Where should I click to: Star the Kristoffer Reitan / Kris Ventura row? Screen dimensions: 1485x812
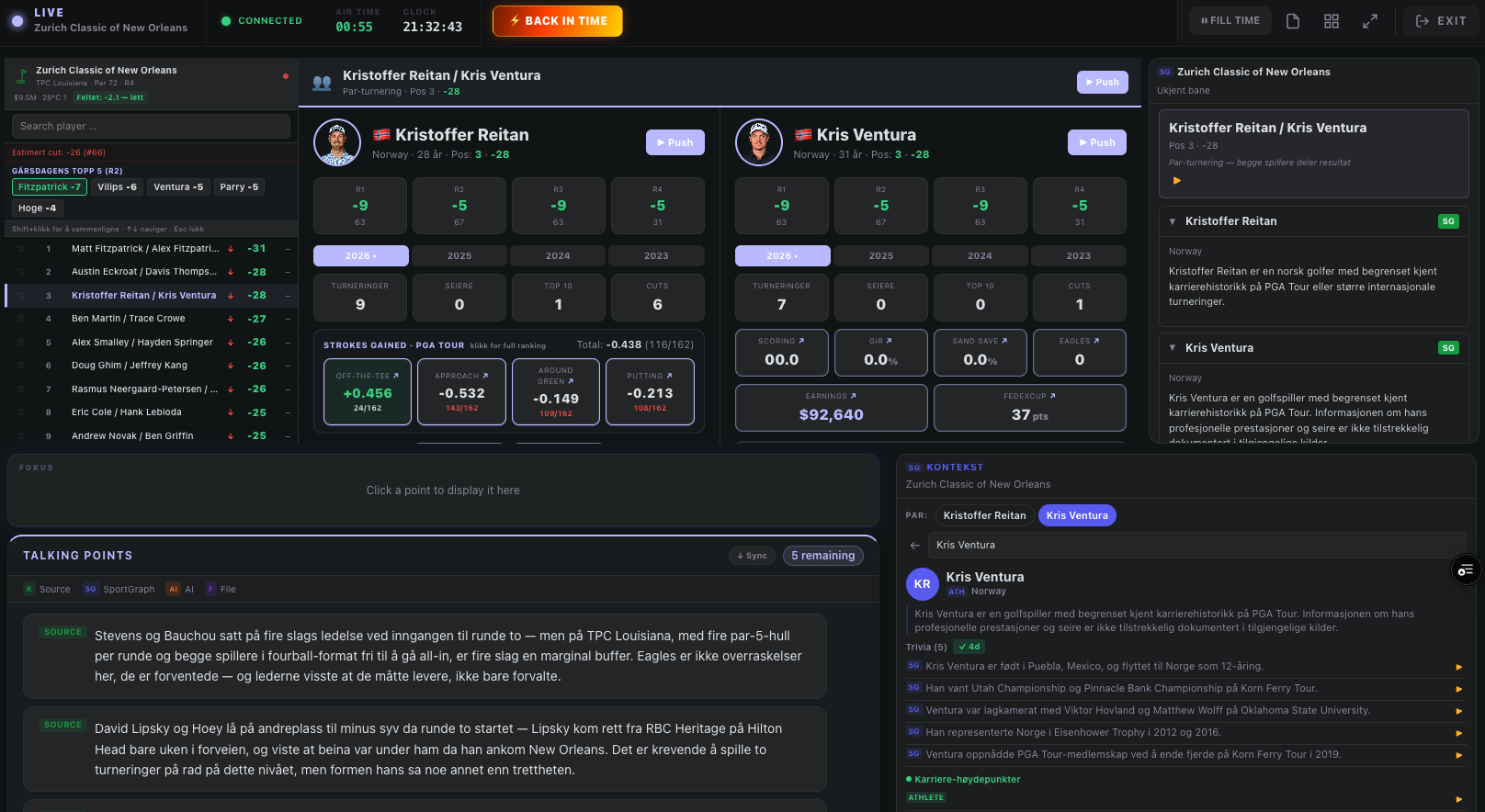pos(21,296)
